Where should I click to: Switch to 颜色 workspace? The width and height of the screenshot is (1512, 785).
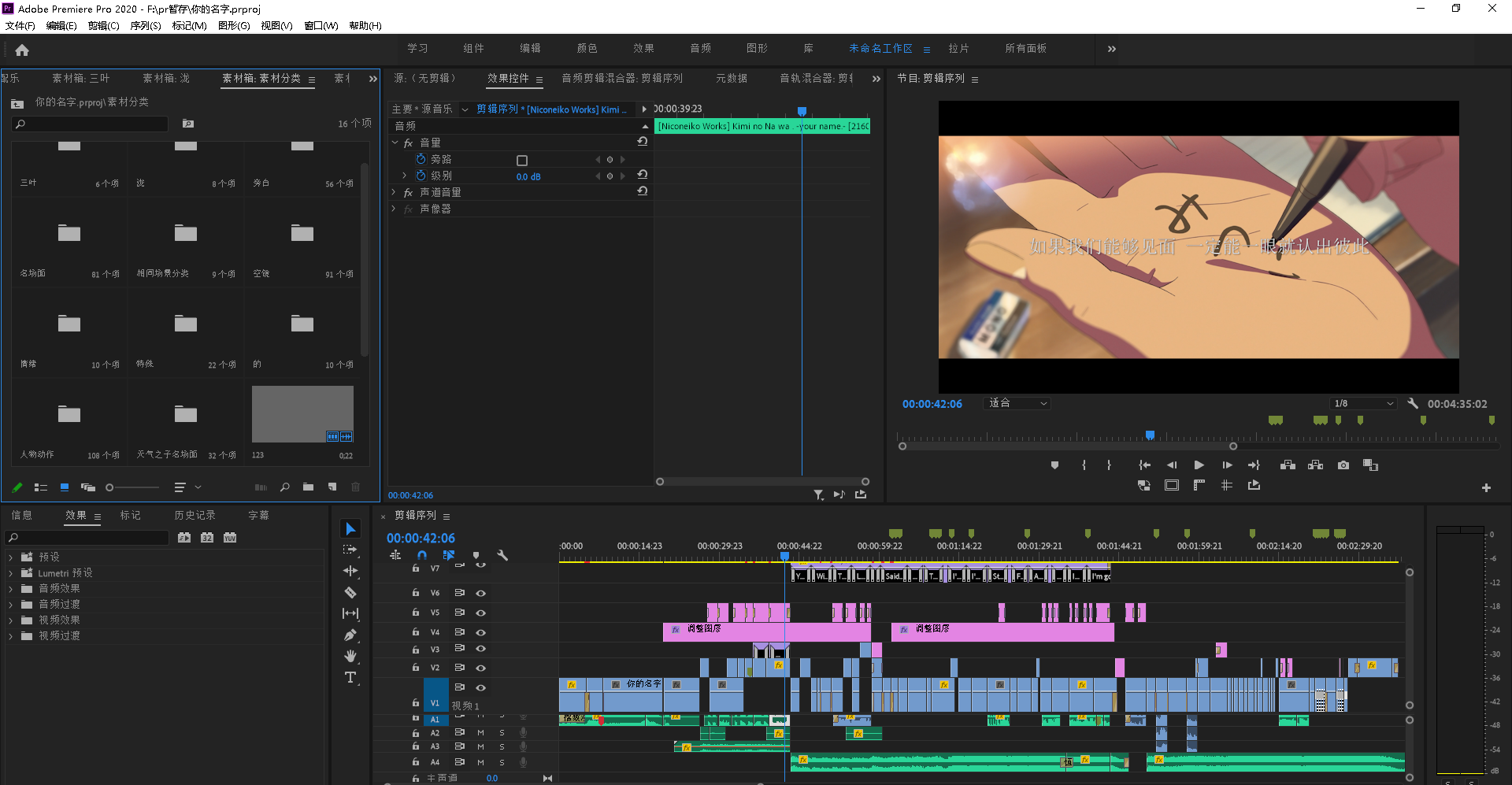587,49
